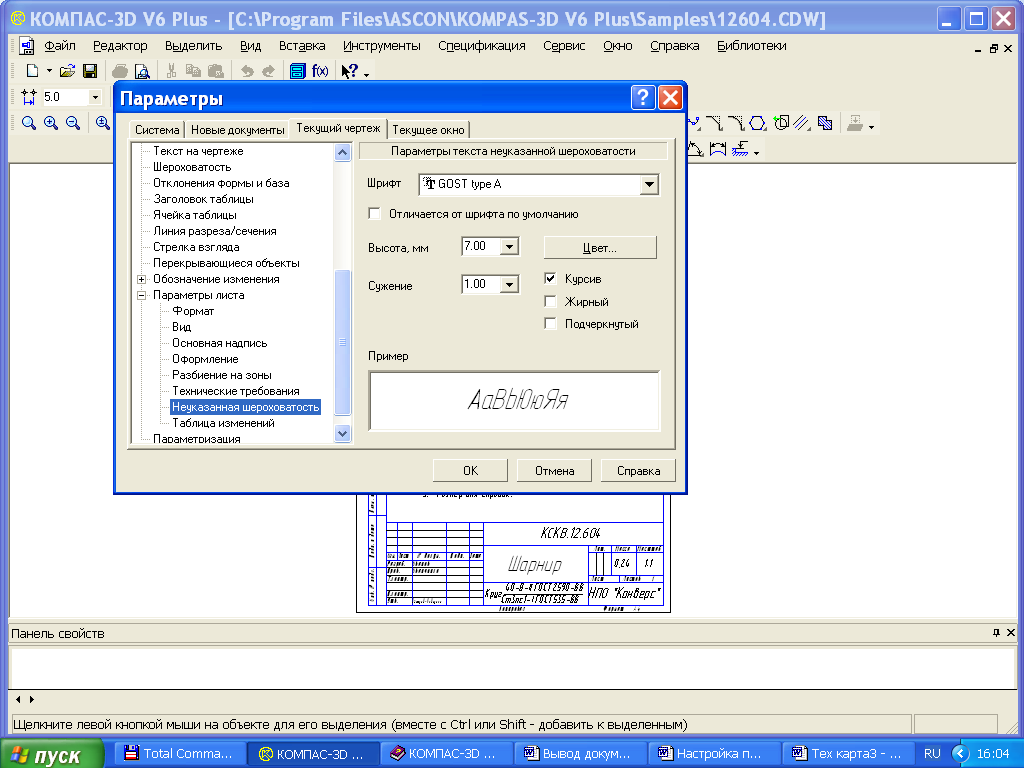The height and width of the screenshot is (768, 1024).
Task: Click the tree list scroll-down arrow
Action: (342, 433)
